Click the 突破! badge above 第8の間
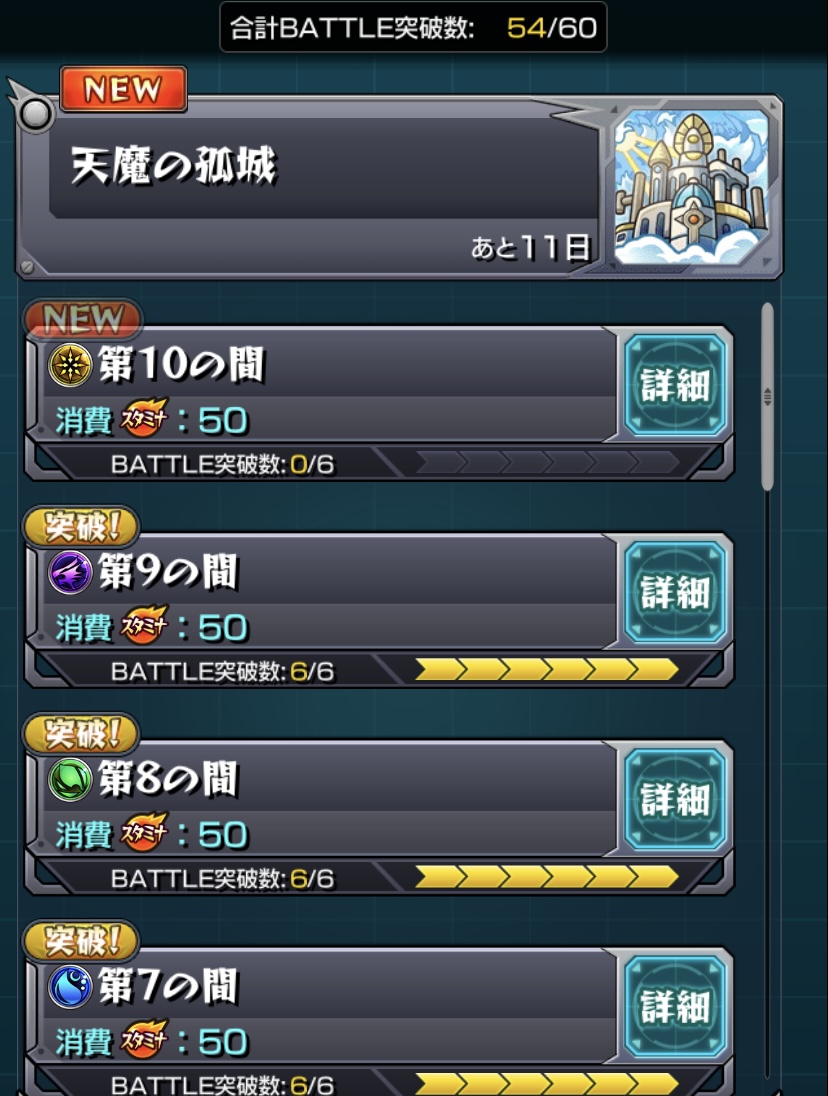 click(82, 734)
